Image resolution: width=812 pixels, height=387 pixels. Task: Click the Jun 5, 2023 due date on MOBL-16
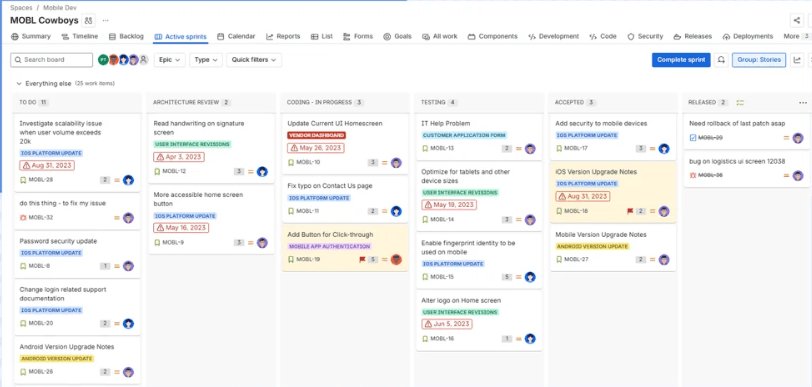pyautogui.click(x=447, y=324)
